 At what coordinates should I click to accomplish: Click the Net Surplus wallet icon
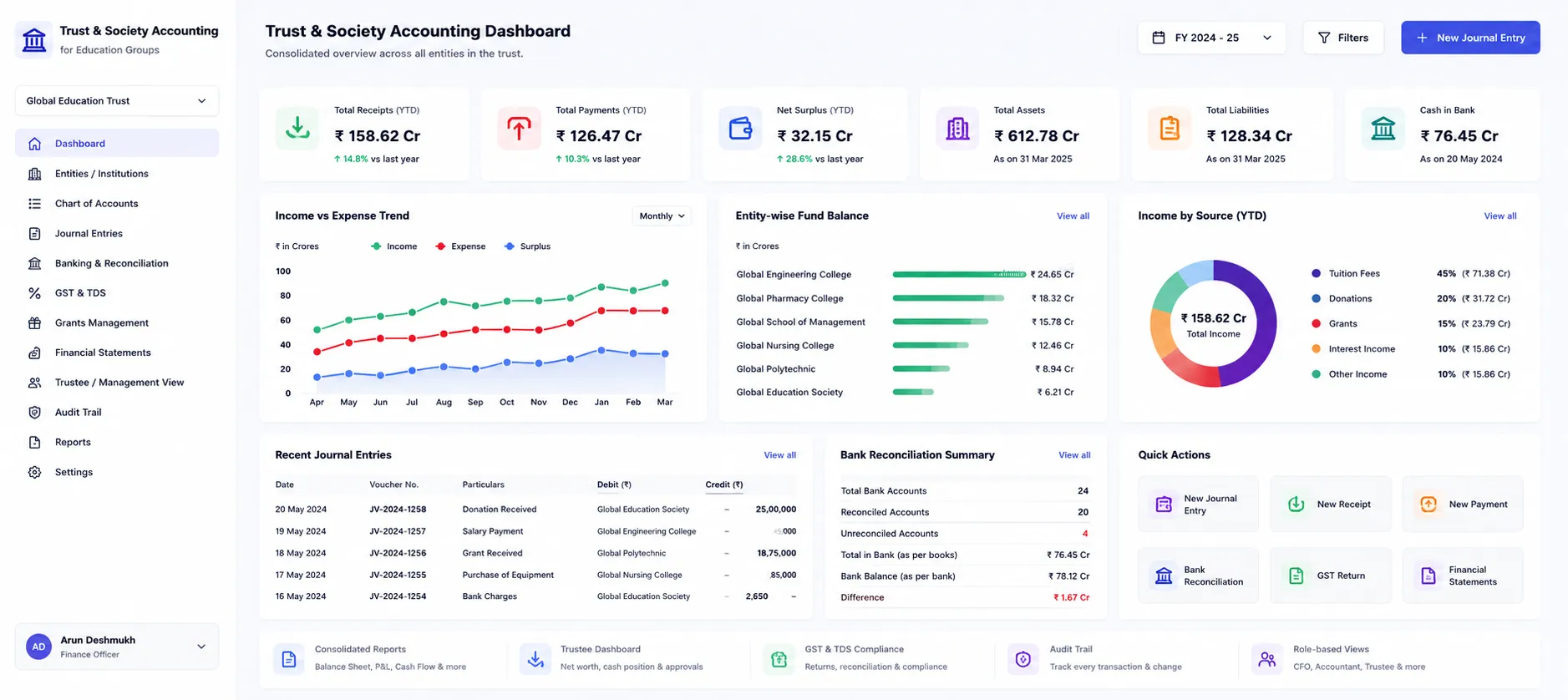[740, 129]
